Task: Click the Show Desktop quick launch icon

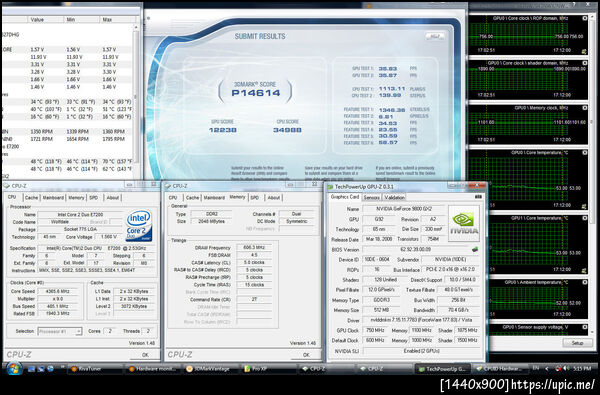Action: point(32,369)
